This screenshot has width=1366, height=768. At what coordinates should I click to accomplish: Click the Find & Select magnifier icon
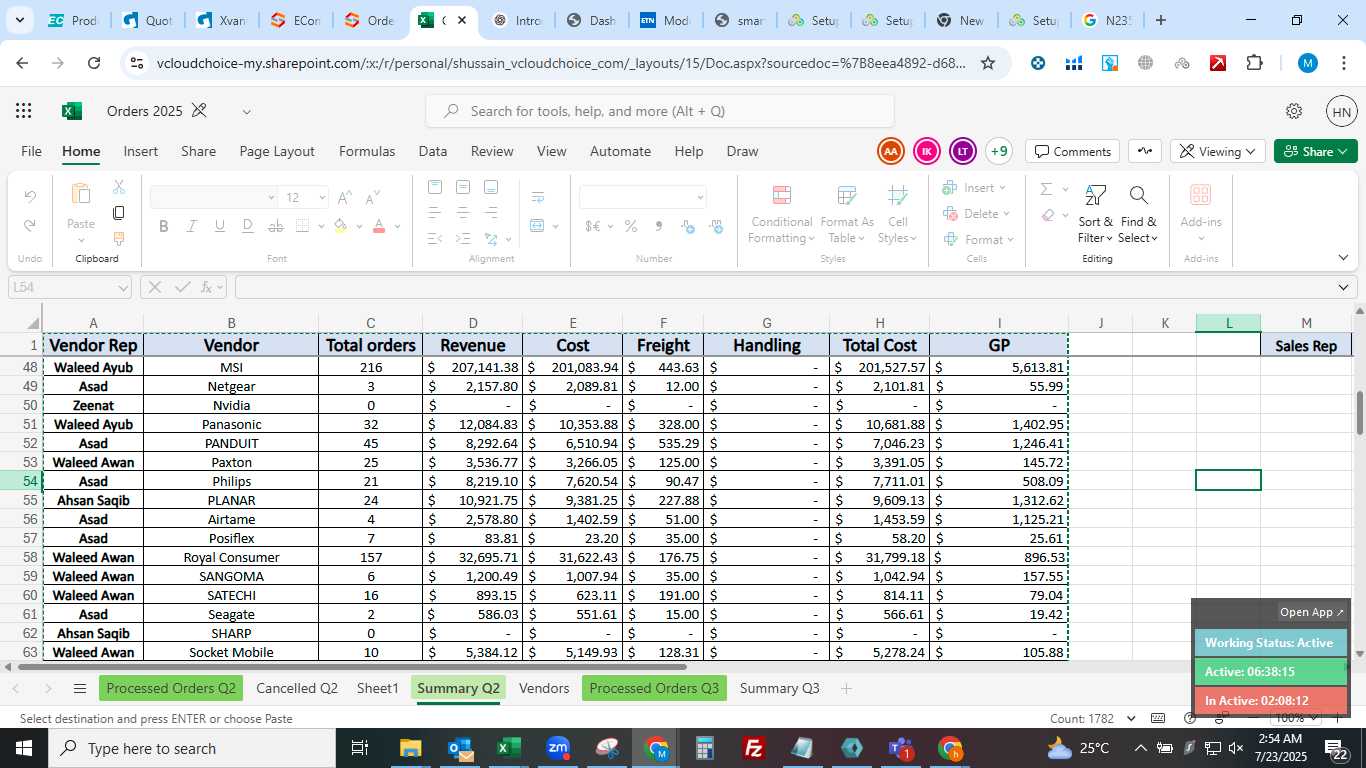click(1138, 195)
